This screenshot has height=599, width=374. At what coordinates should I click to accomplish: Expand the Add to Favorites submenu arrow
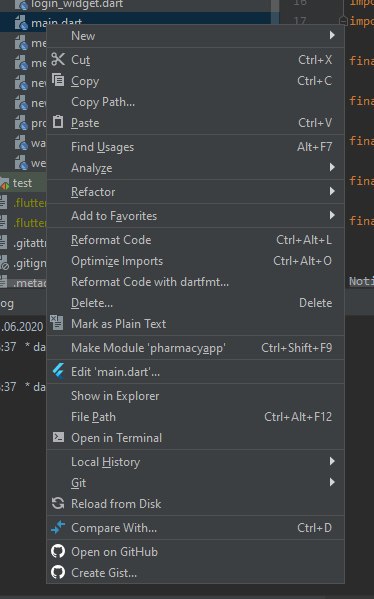point(332,215)
